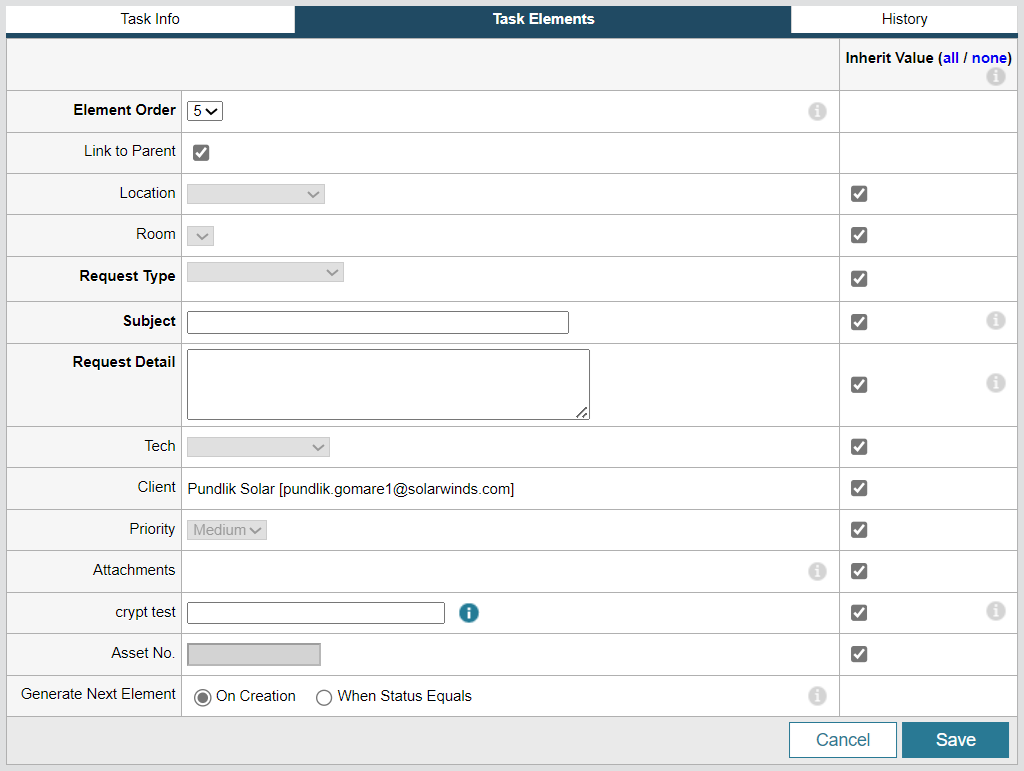The height and width of the screenshot is (771, 1024).
Task: Open the History tab
Action: coord(904,19)
